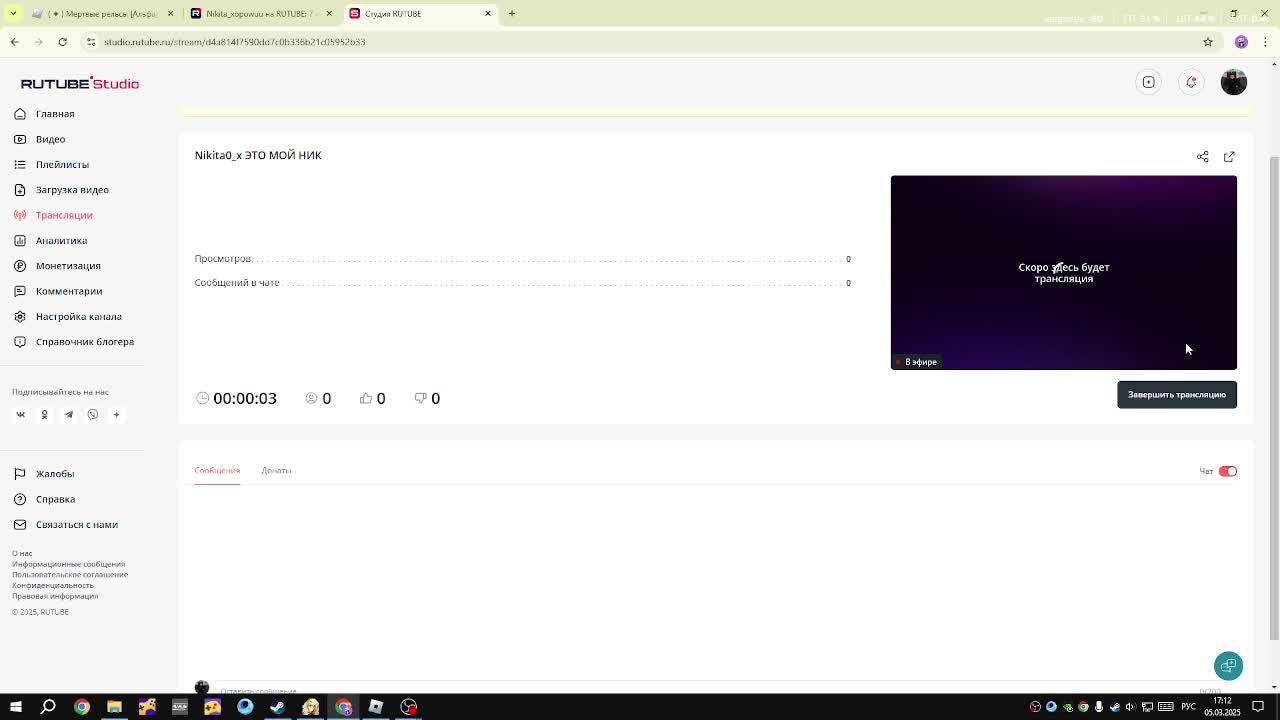The height and width of the screenshot is (720, 1280).
Task: Open the Трансляции section
Action: pyautogui.click(x=53, y=215)
